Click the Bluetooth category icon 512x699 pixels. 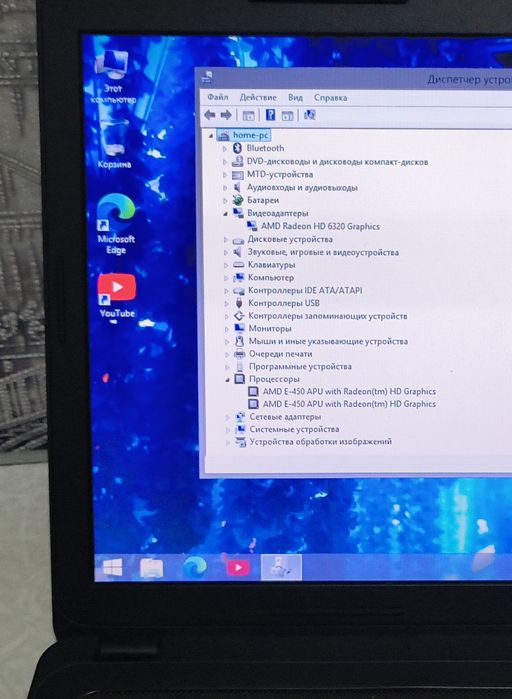coord(238,148)
